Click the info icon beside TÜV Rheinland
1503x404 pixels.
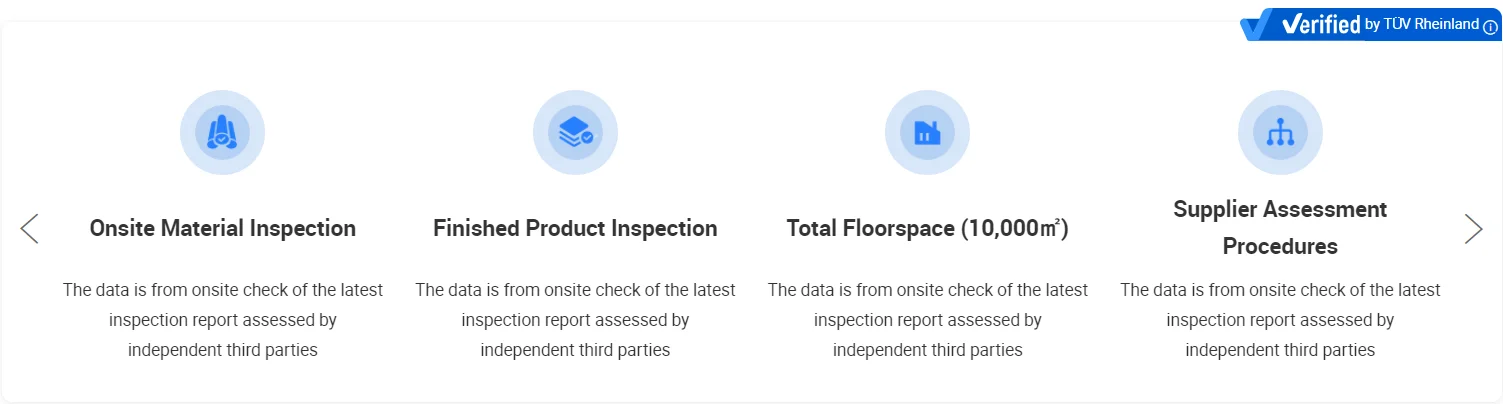[x=1490, y=27]
